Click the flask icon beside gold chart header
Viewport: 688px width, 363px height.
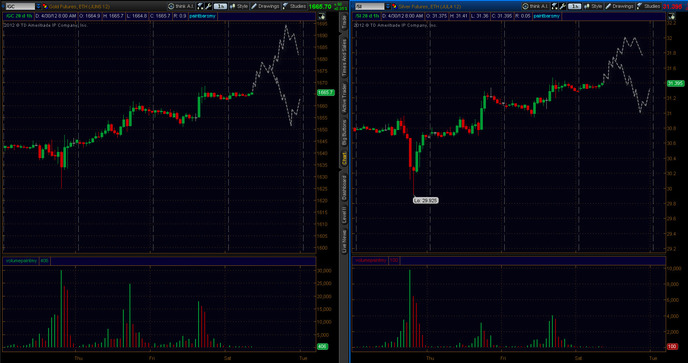click(200, 6)
